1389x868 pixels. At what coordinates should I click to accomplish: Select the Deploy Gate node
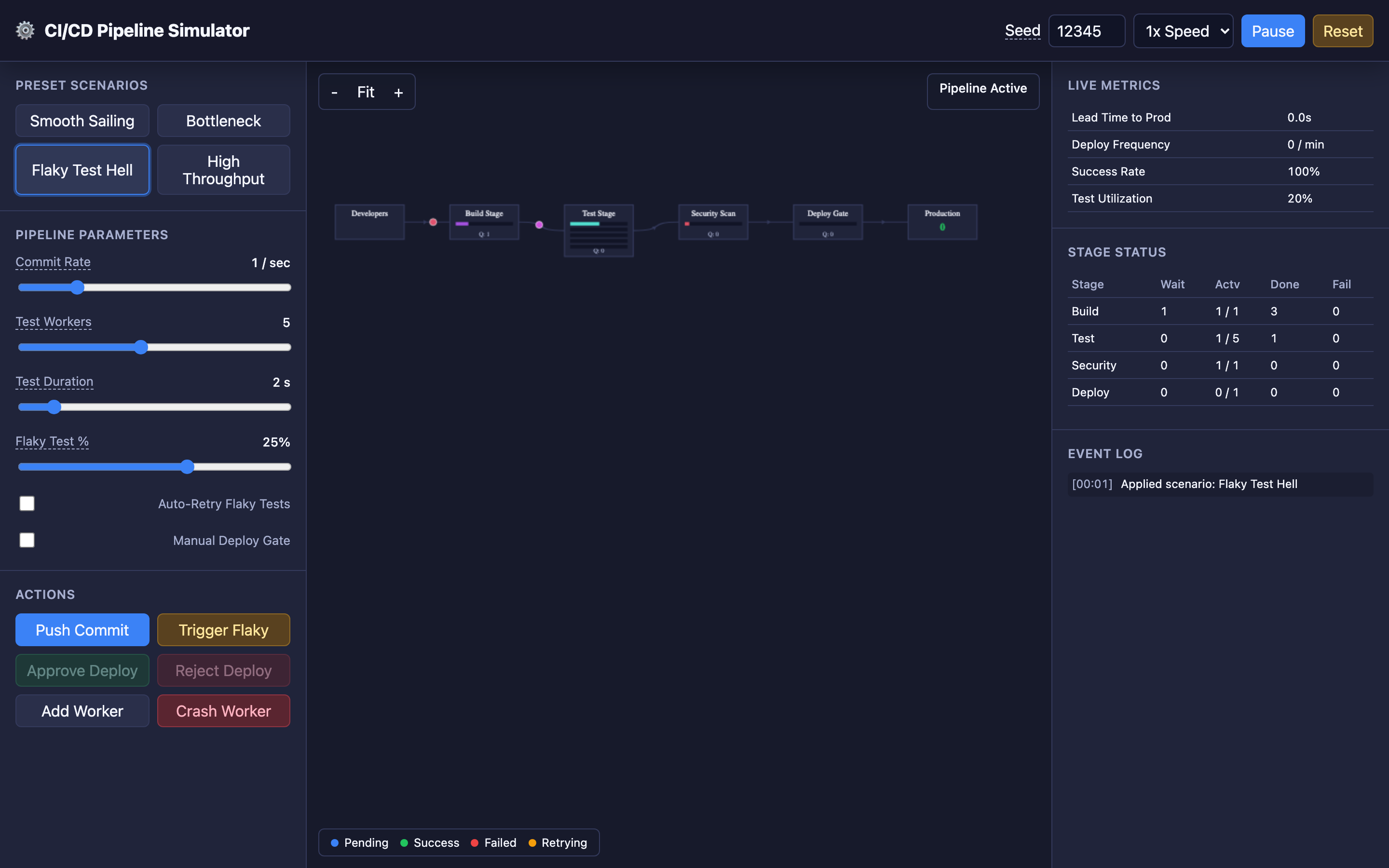pyautogui.click(x=828, y=222)
